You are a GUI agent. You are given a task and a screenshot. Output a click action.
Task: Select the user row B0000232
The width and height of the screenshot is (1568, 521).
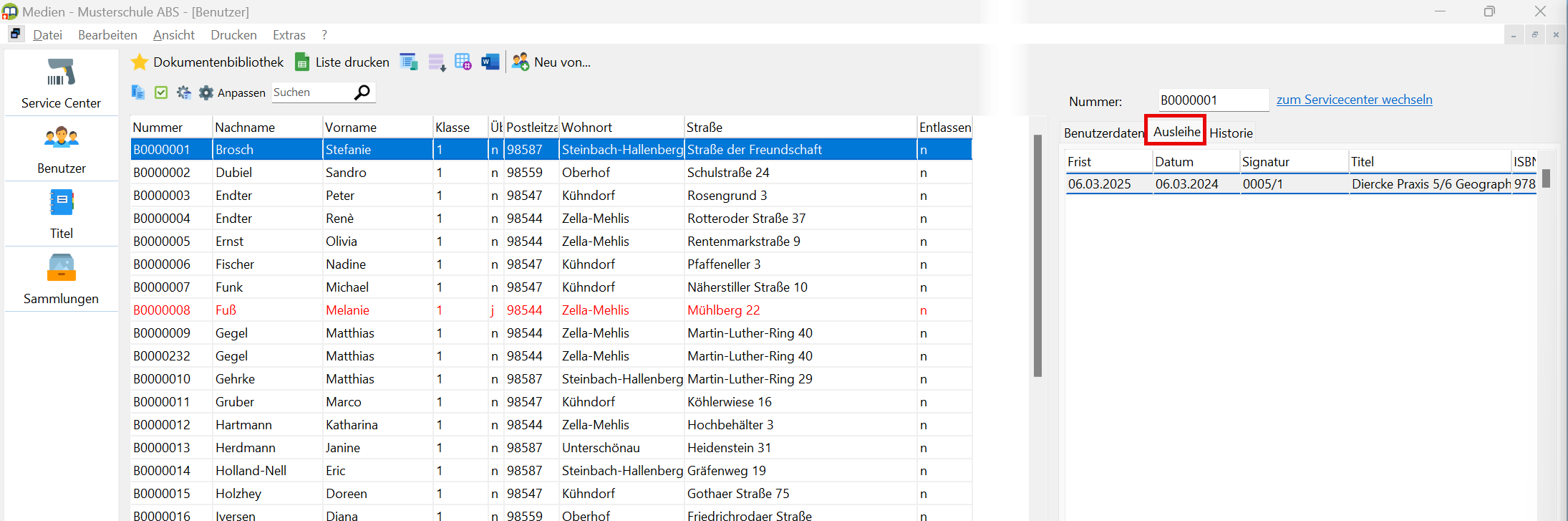(x=551, y=356)
